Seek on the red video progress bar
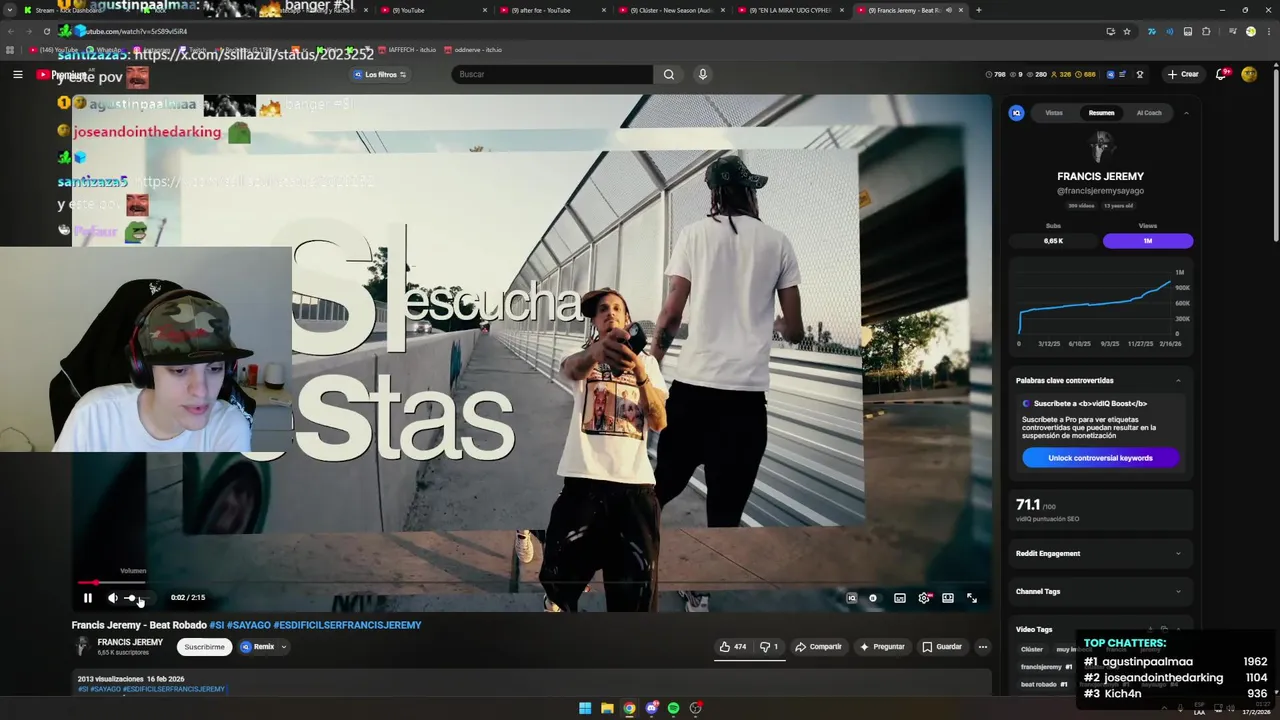This screenshot has height=720, width=1280. [530, 582]
